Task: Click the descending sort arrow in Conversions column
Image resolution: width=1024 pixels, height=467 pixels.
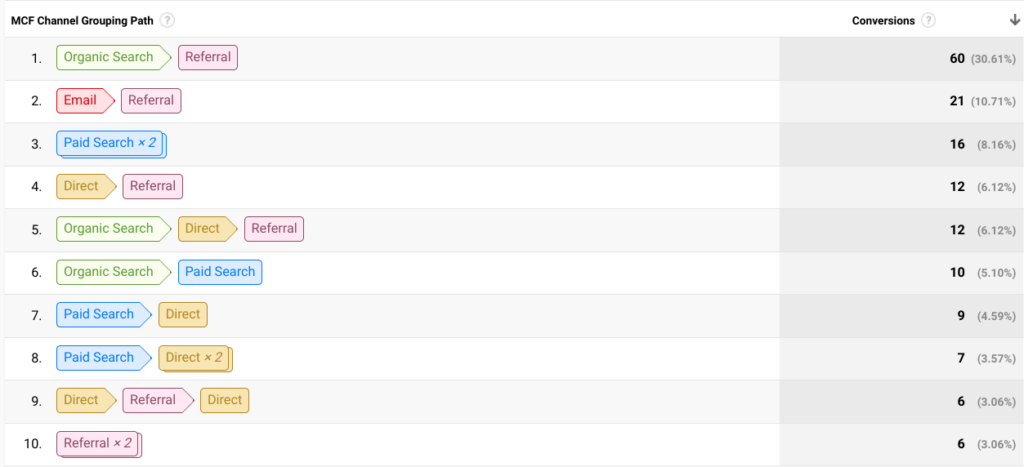Action: [1014, 20]
